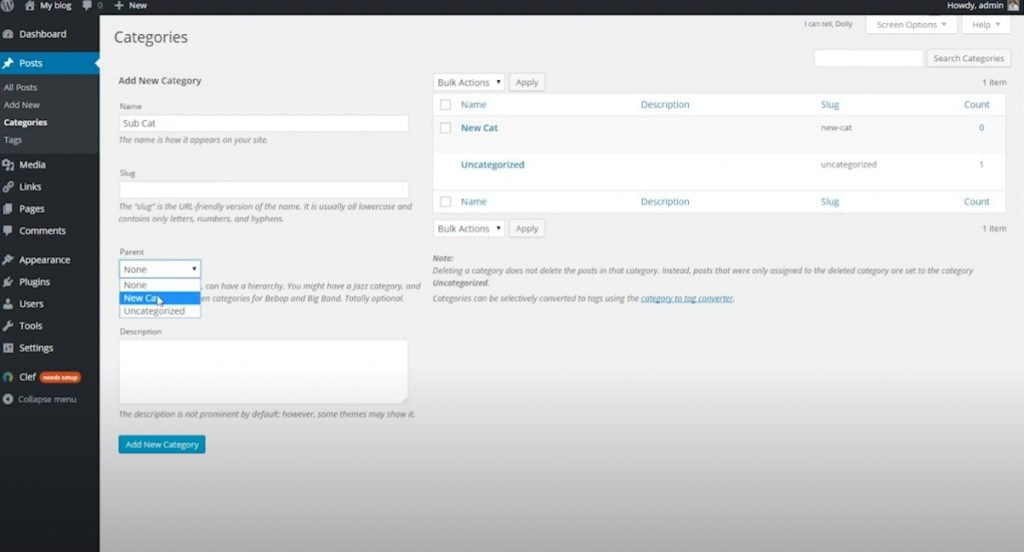Click the Plugins icon in sidebar
1024x552 pixels.
(x=8, y=282)
